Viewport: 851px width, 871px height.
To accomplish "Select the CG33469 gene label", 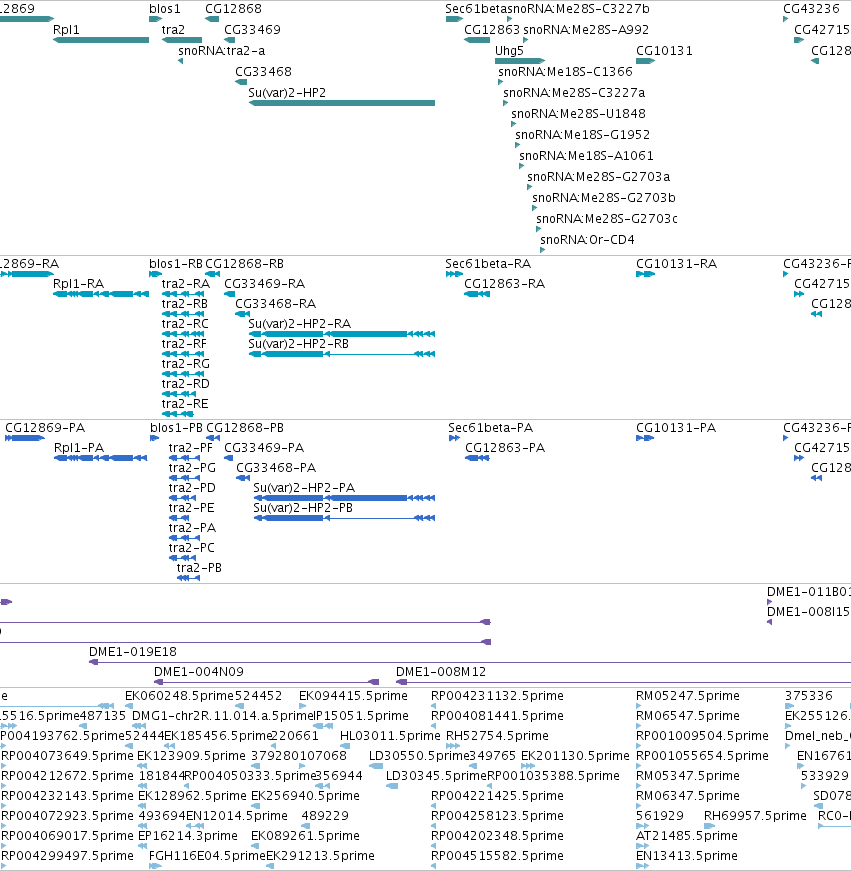I will click(x=252, y=30).
